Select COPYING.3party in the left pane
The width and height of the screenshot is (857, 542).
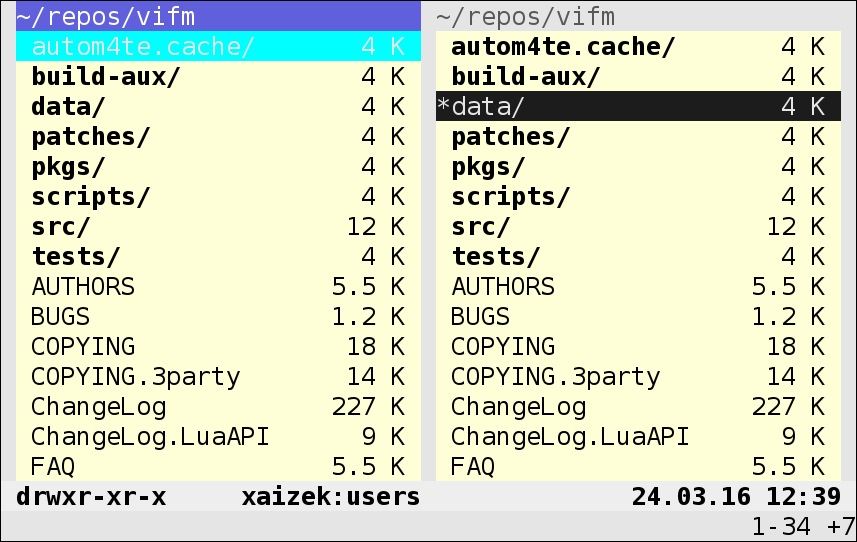coord(218,376)
